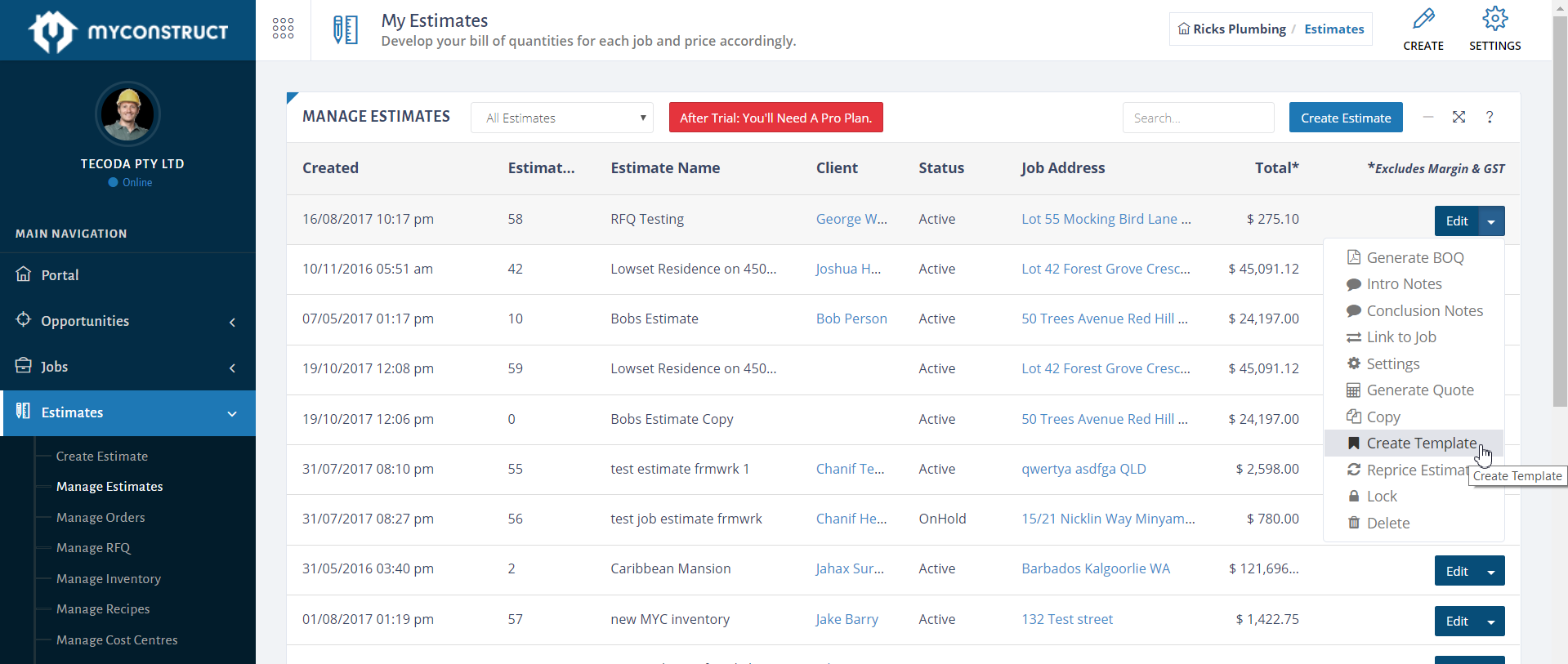Open the All Estimates filter dropdown
Image resolution: width=1568 pixels, height=664 pixels.
tap(562, 118)
